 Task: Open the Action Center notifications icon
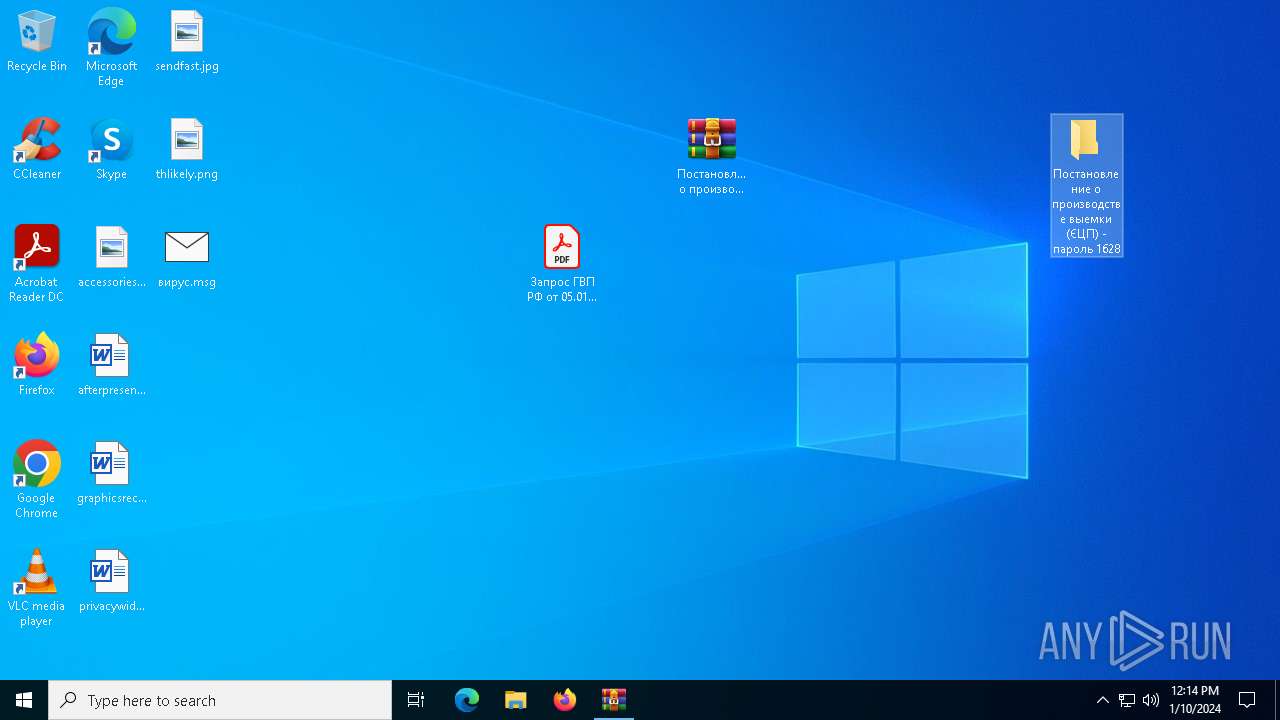1248,700
